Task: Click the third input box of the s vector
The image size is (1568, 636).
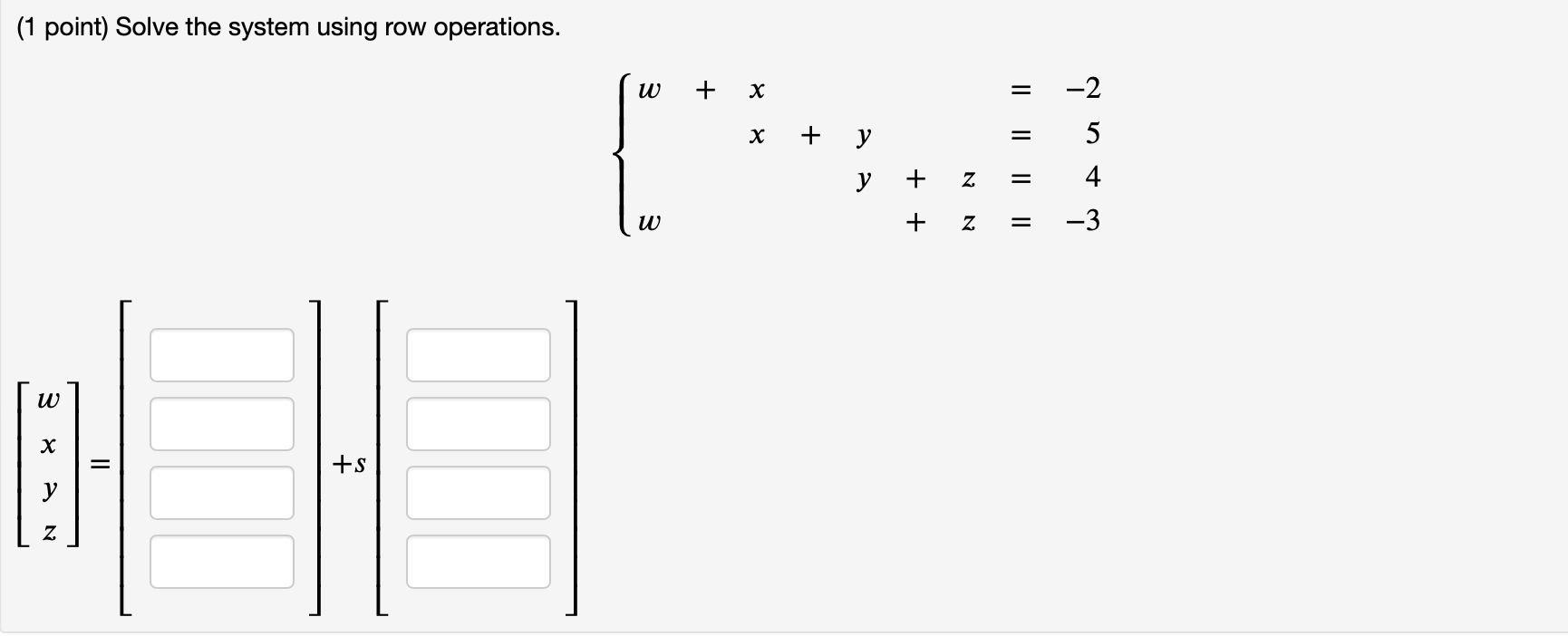Action: tap(479, 492)
